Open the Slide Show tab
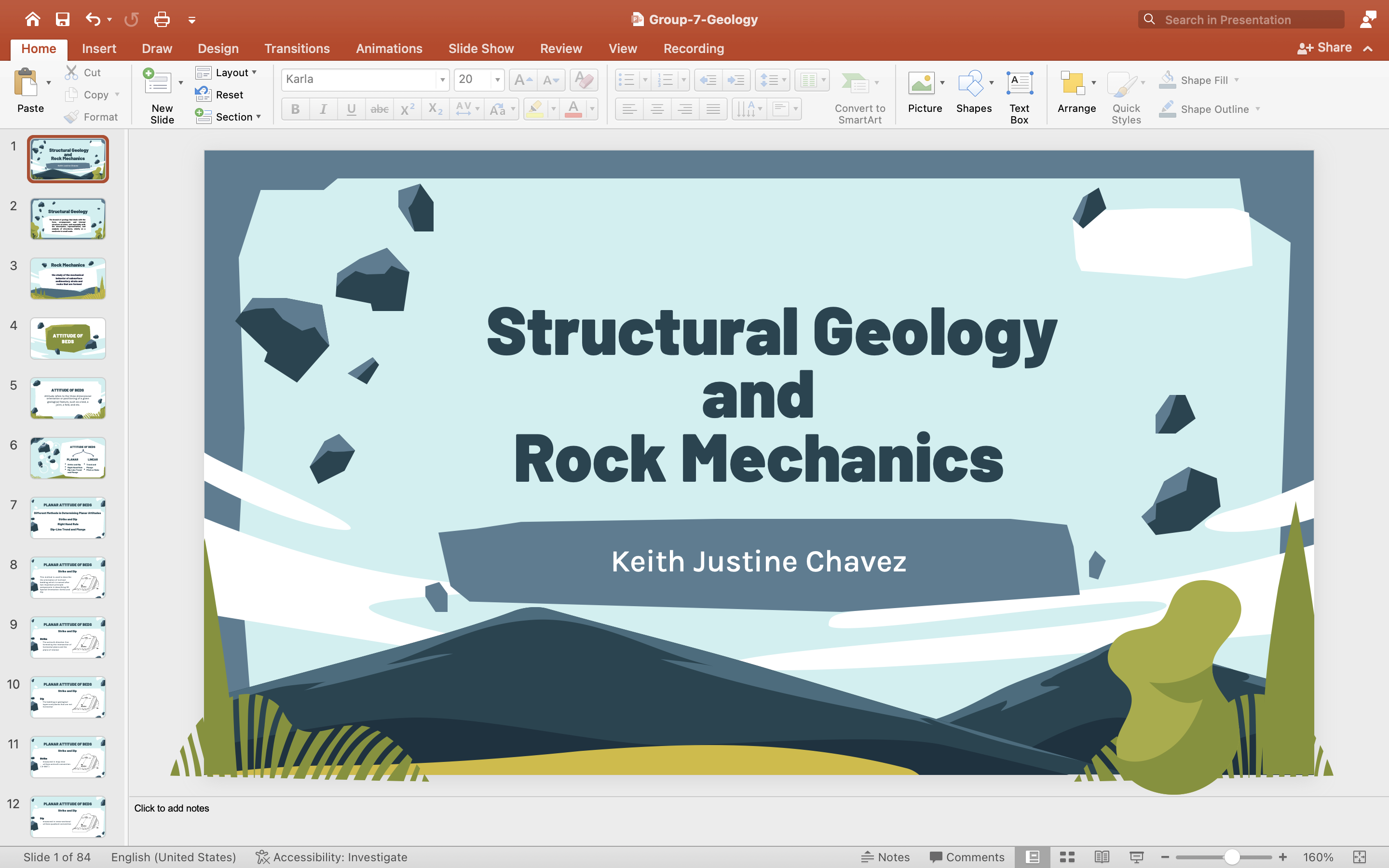 480,48
